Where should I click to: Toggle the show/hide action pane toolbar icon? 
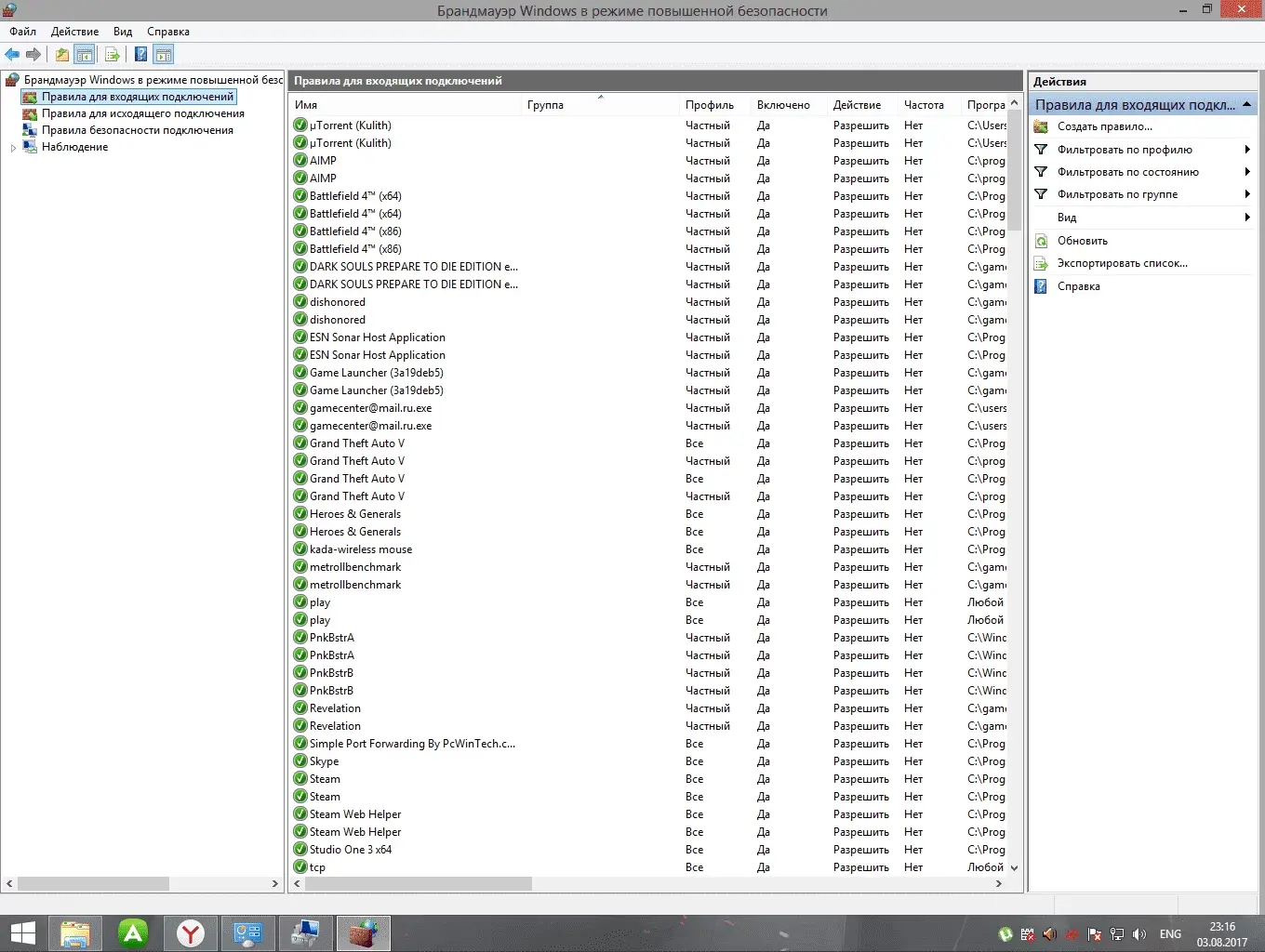point(164,55)
